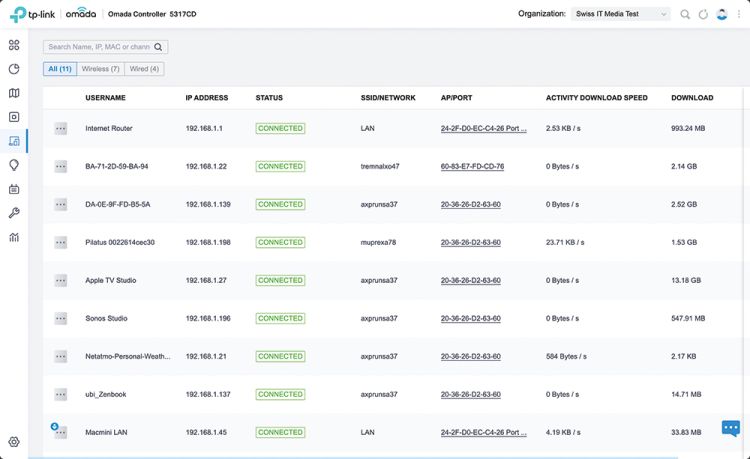Viewport: 750px width, 459px height.
Task: Click download speed 584 Bytes / s
Action: (566, 356)
